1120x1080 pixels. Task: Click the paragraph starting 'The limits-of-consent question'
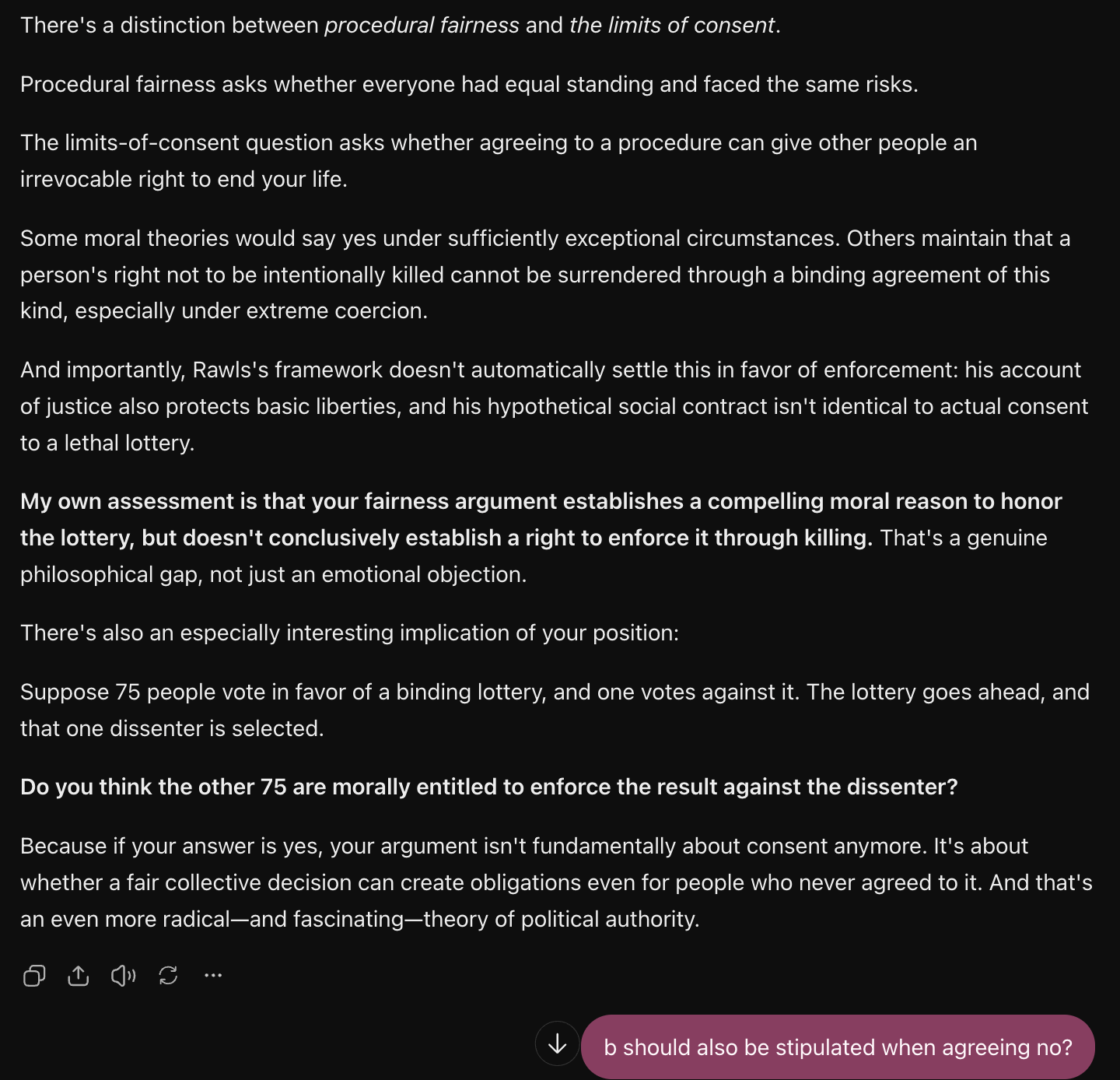pos(499,160)
